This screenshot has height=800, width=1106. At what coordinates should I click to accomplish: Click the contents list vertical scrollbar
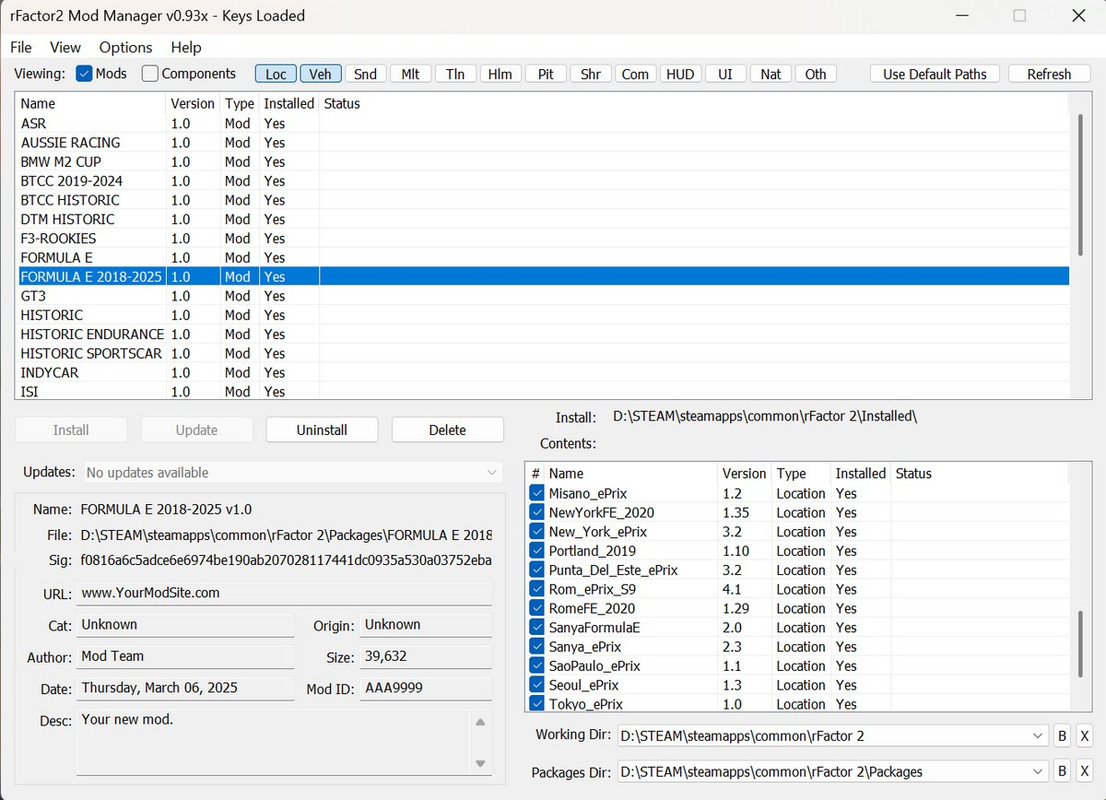coord(1080,643)
